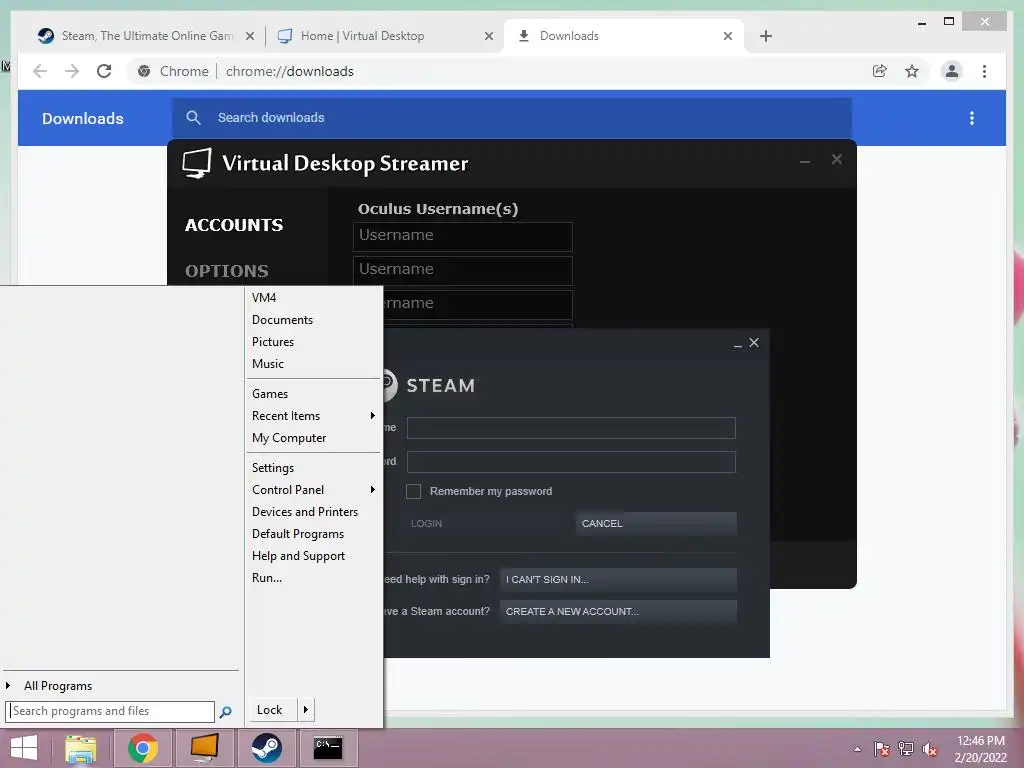Close the Steam tab

pyautogui.click(x=249, y=36)
